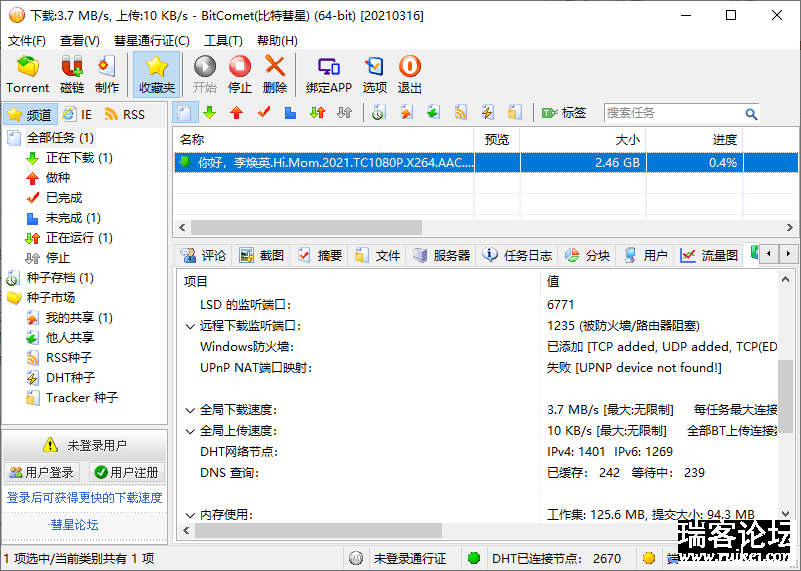The width and height of the screenshot is (801, 571).
Task: Click the search magnifier icon
Action: pos(750,113)
